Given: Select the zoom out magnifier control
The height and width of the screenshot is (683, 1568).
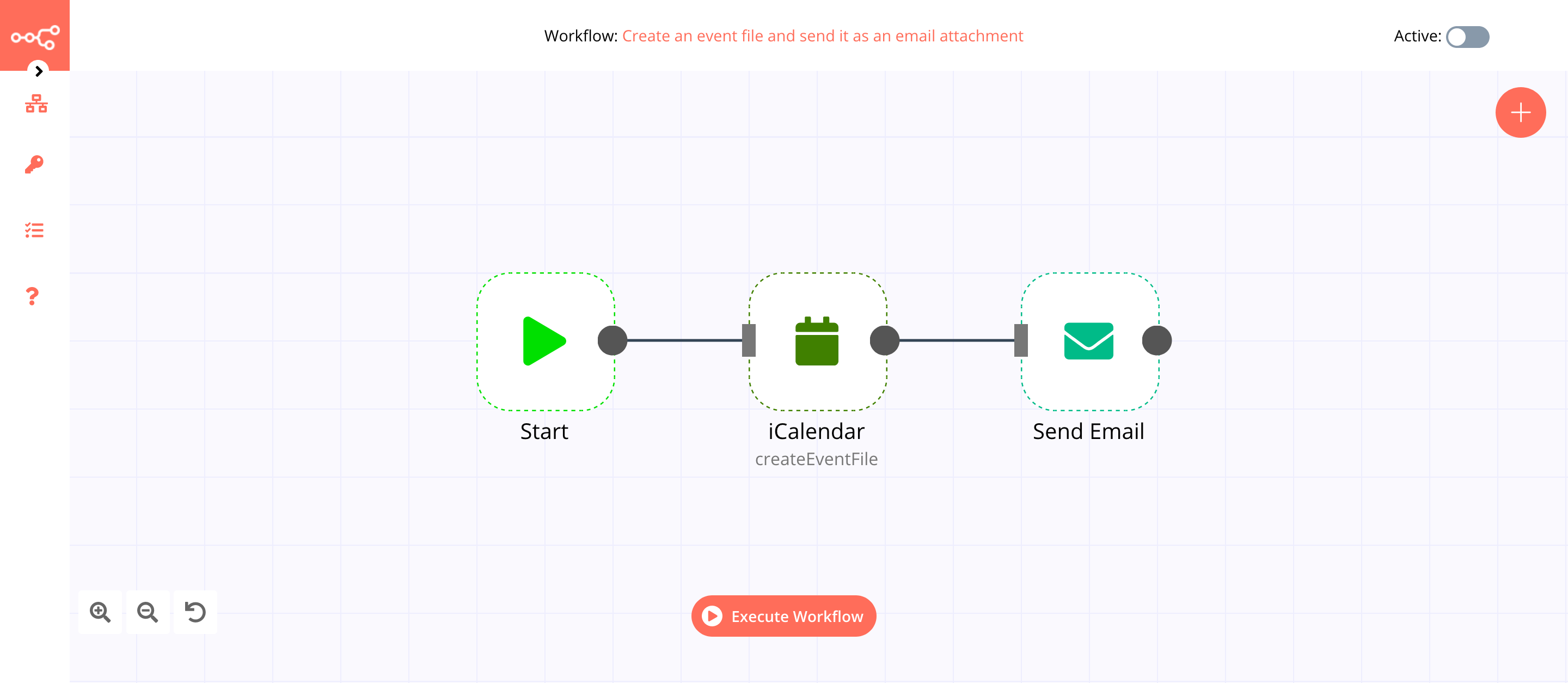Looking at the screenshot, I should 147,612.
